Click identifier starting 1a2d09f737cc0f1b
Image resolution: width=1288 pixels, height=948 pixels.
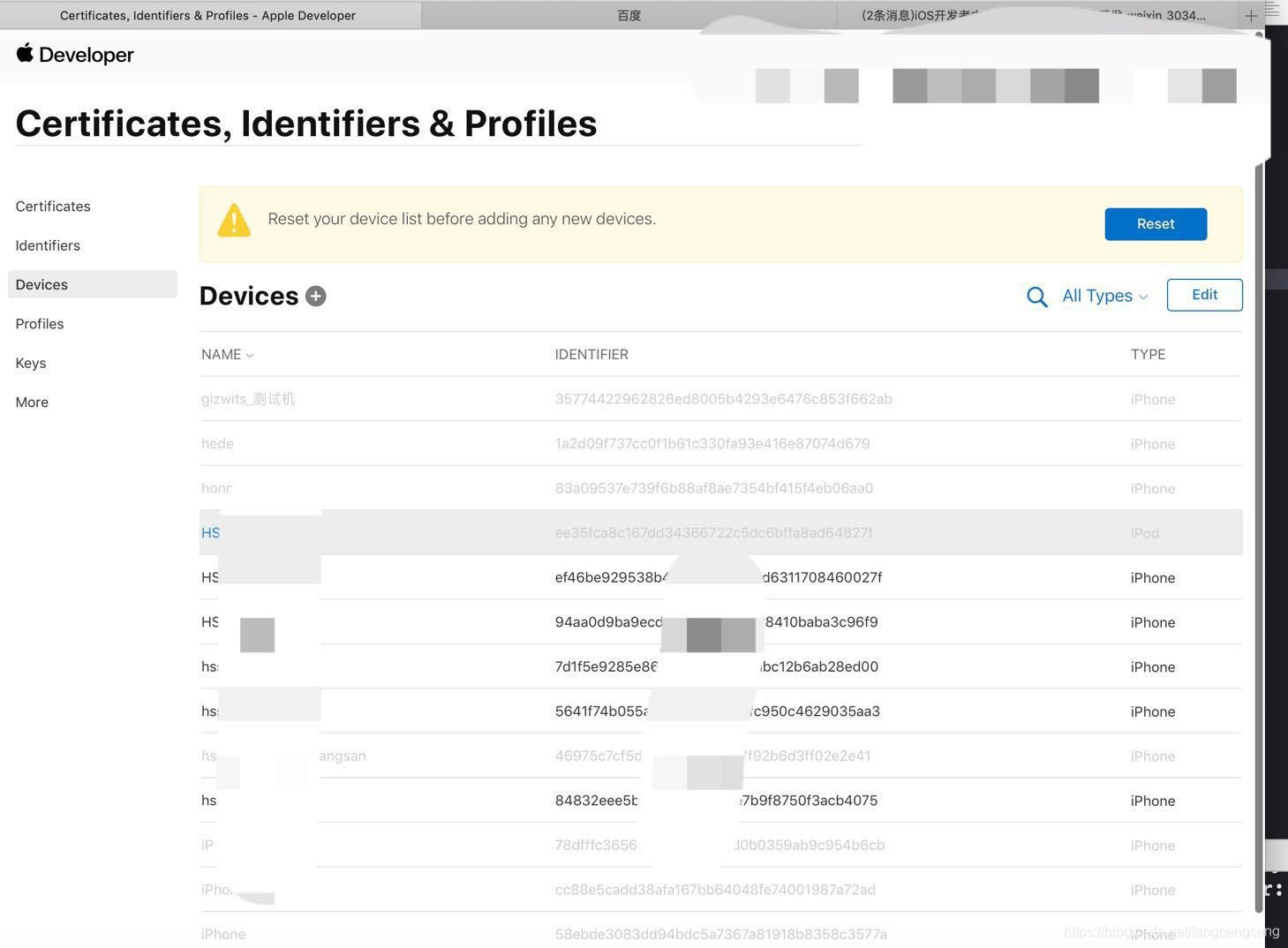[x=712, y=444]
